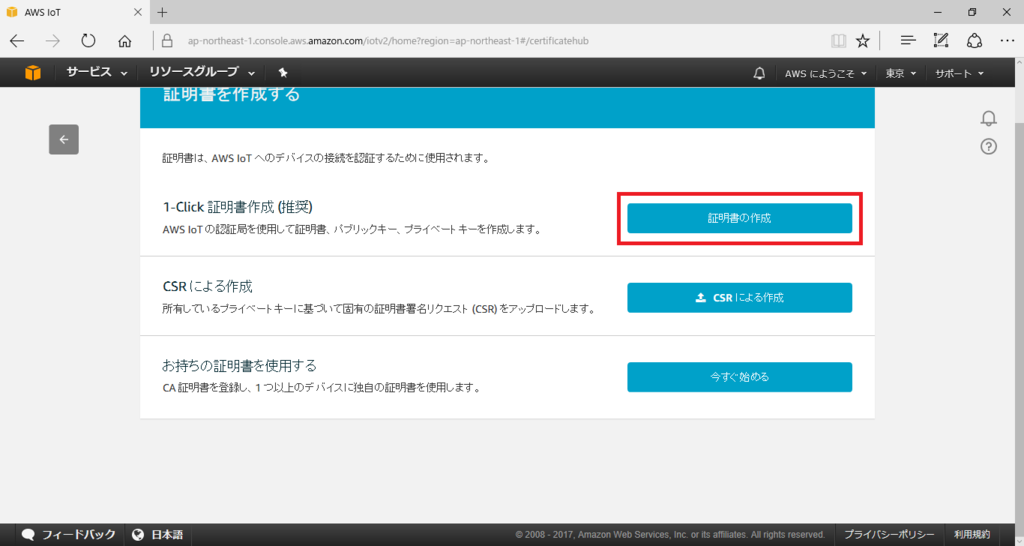
Task: Go to browser home page icon
Action: tap(124, 40)
